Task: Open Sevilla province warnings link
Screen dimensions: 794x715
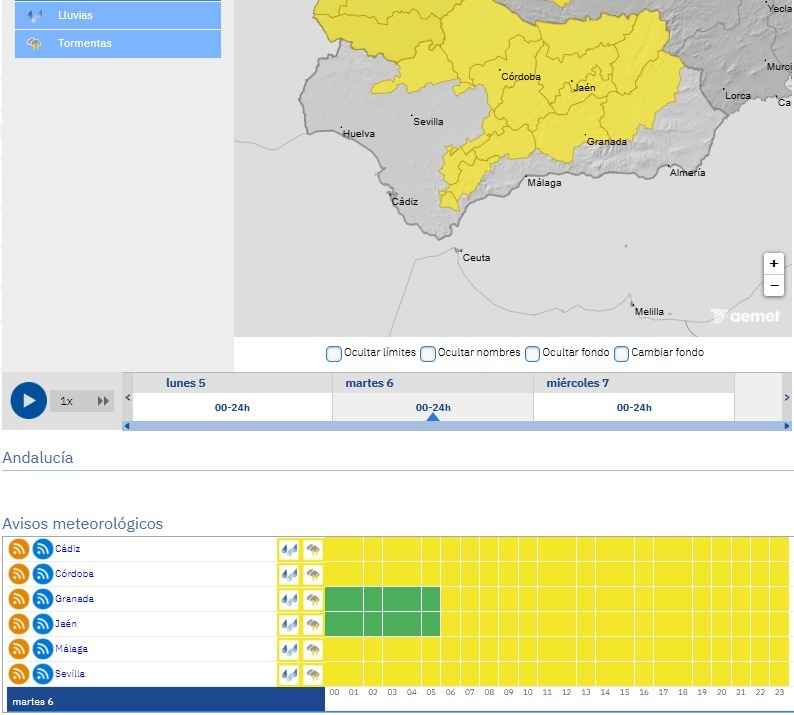Action: [70, 673]
